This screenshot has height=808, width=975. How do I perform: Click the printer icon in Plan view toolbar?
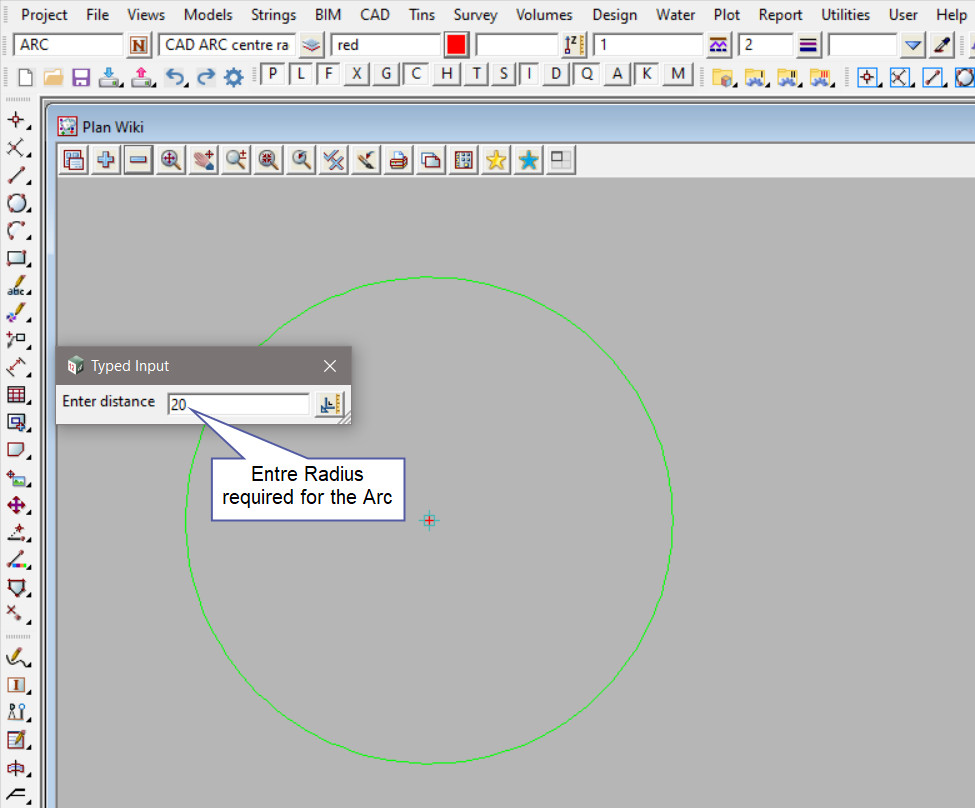398,160
